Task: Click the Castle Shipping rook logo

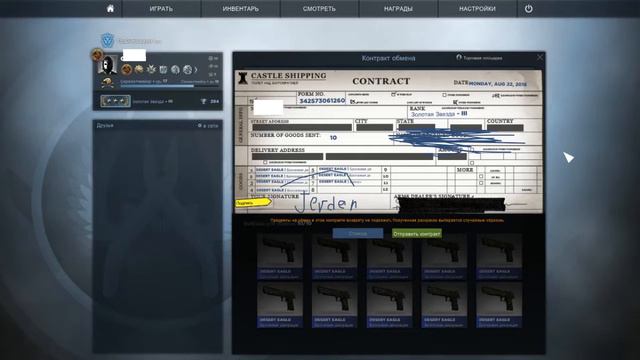Action: 243,78
